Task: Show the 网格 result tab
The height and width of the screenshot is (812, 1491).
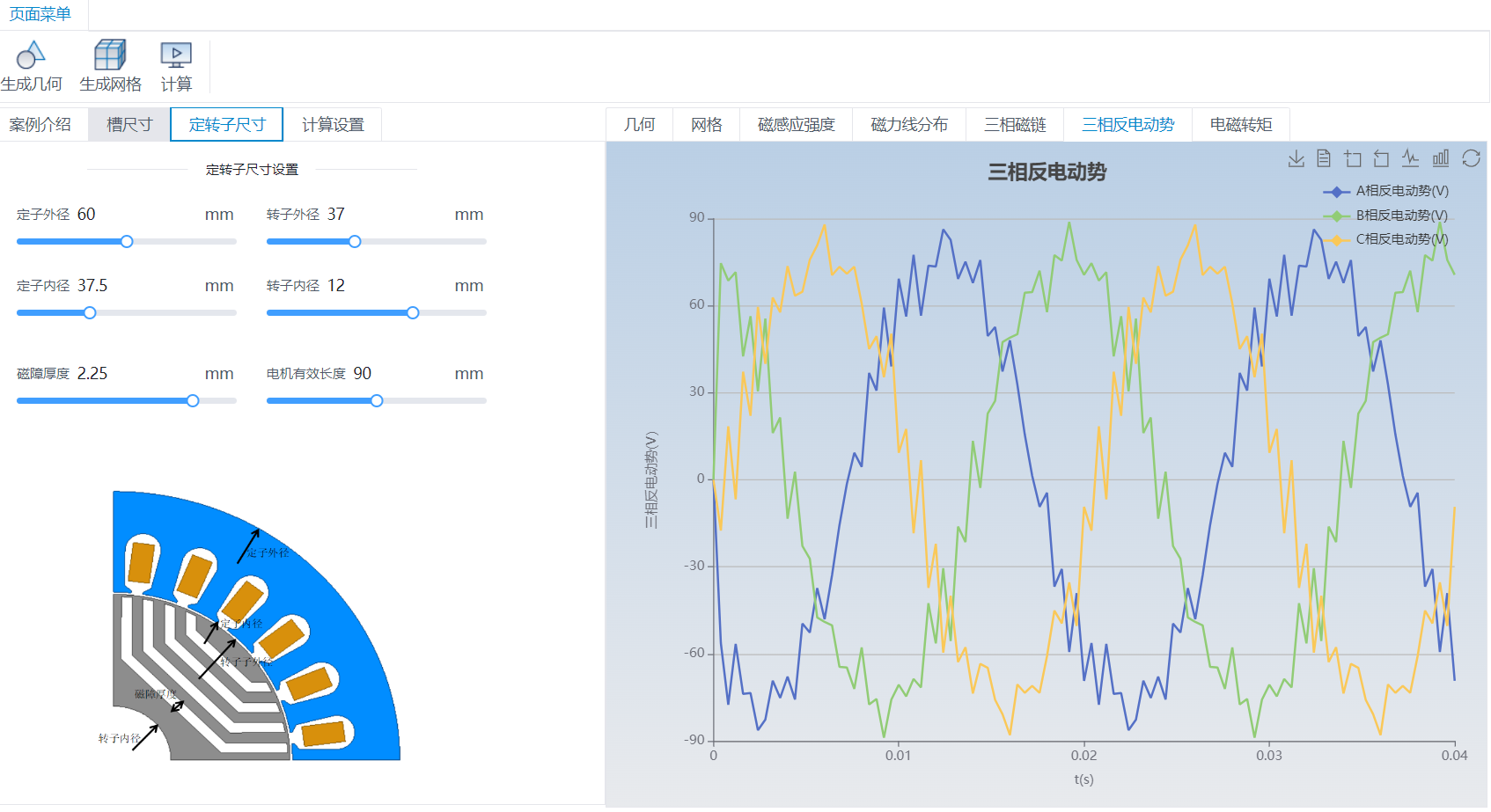Action: 707,125
